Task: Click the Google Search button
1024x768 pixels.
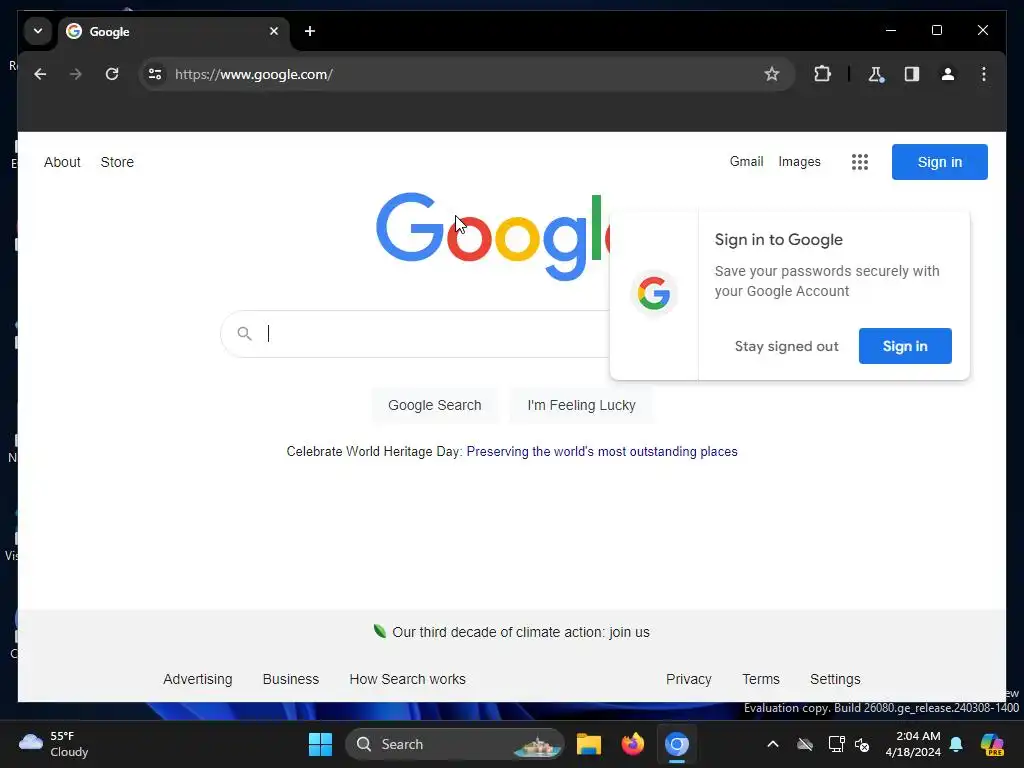Action: 434,405
